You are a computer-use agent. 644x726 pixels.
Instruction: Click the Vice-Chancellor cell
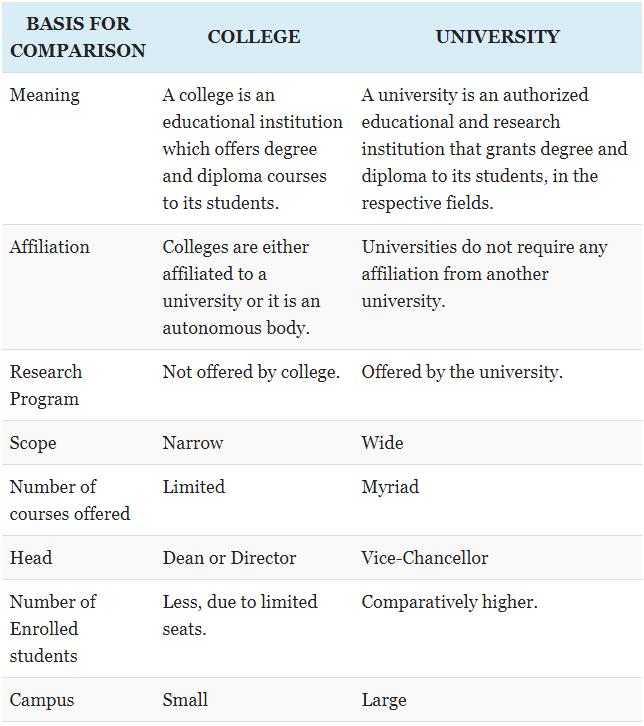tap(425, 558)
